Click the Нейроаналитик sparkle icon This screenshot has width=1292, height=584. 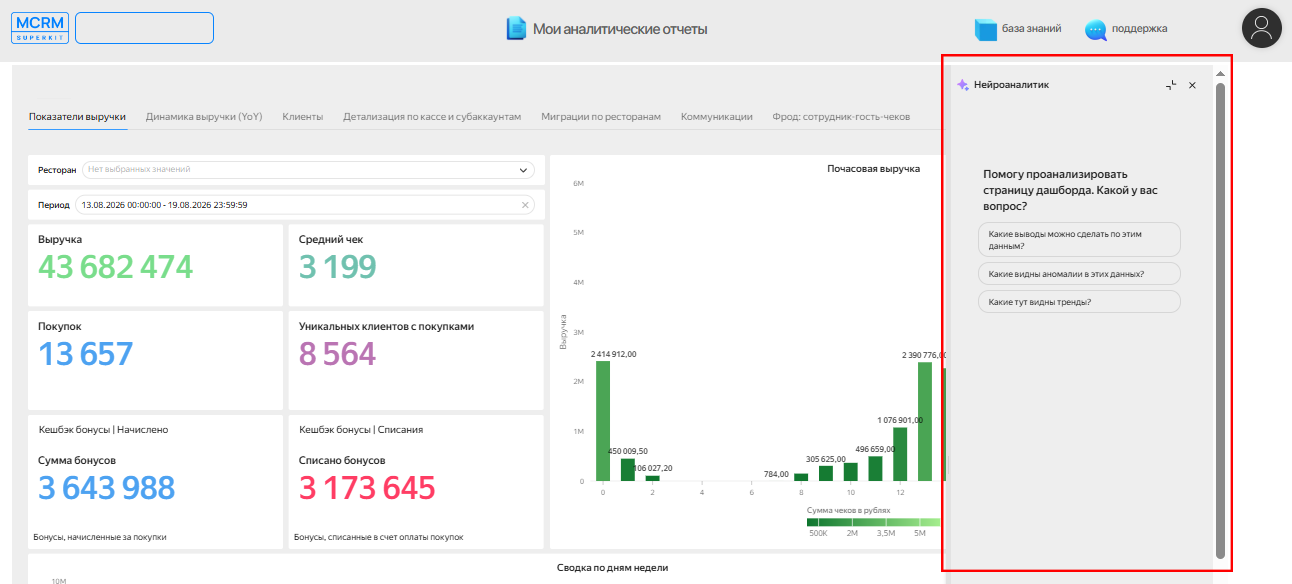click(x=962, y=85)
